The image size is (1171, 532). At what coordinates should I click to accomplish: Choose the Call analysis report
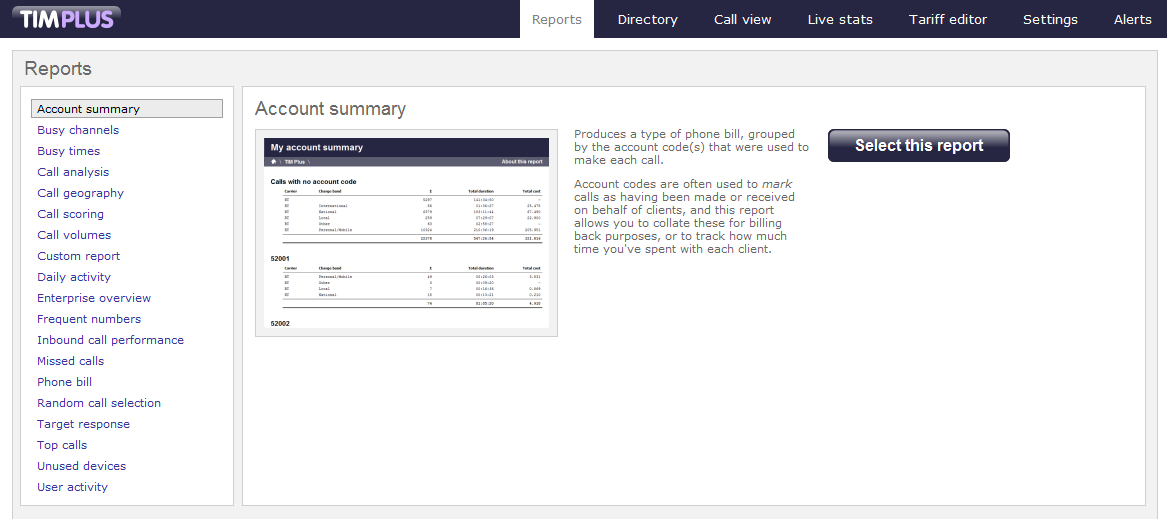[x=73, y=172]
